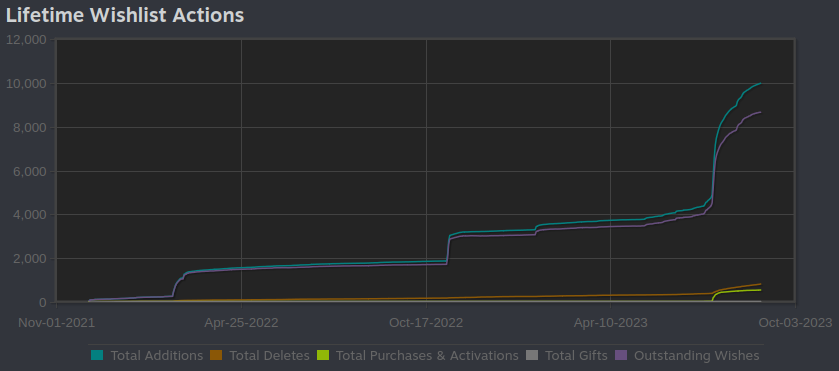This screenshot has height=371, width=839.
Task: Click the teal line's peak endpoint
Action: pos(760,83)
